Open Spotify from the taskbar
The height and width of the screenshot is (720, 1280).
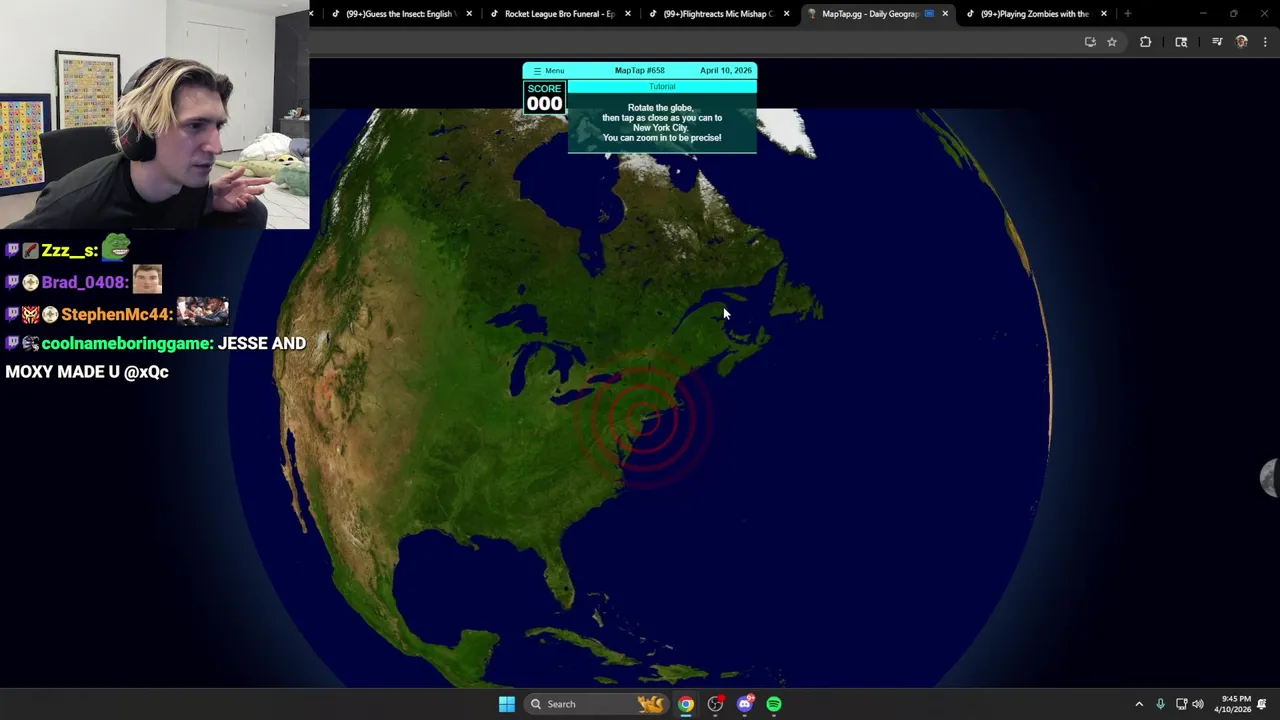[x=774, y=704]
